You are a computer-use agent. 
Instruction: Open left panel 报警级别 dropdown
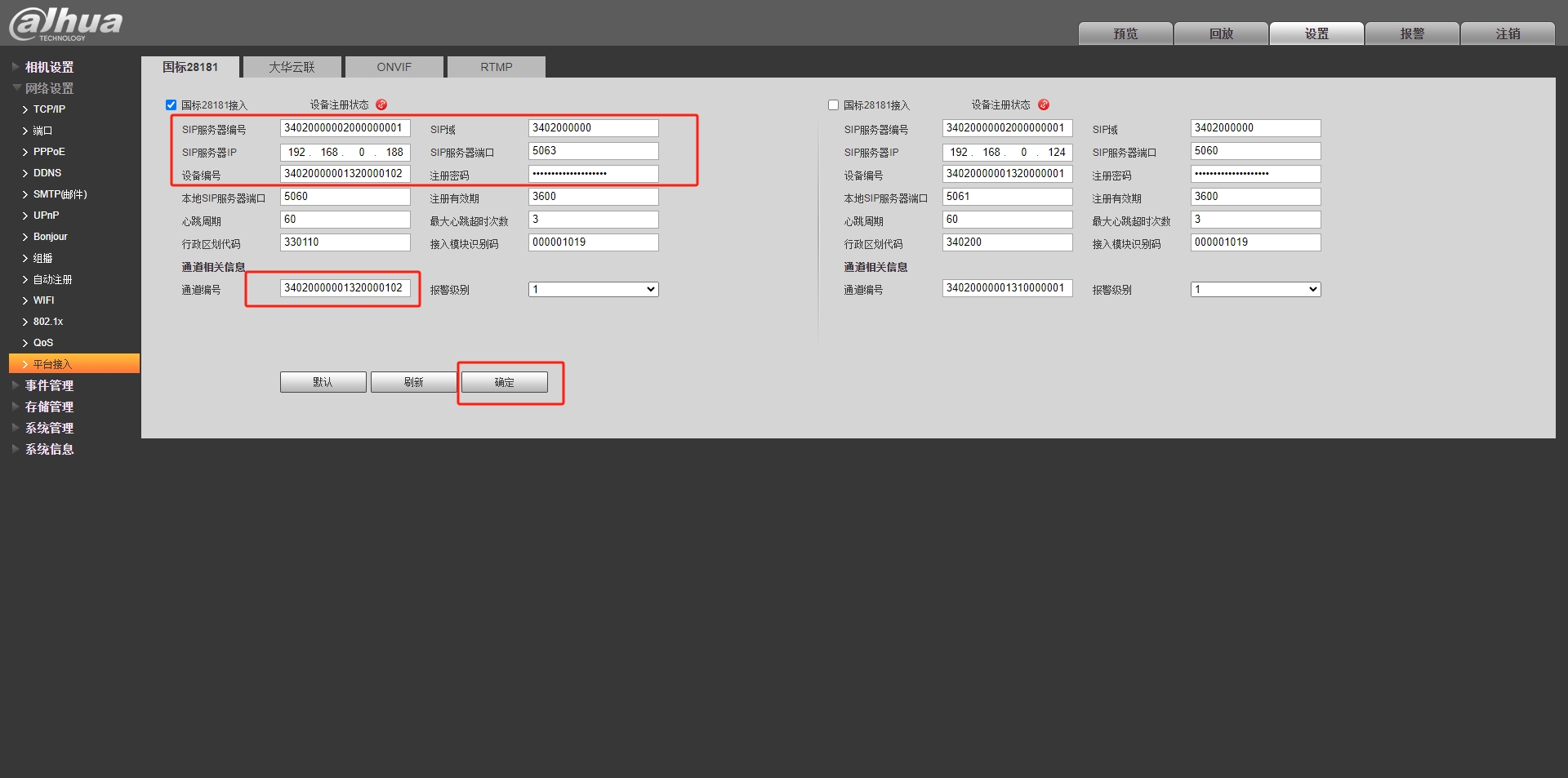[x=593, y=289]
